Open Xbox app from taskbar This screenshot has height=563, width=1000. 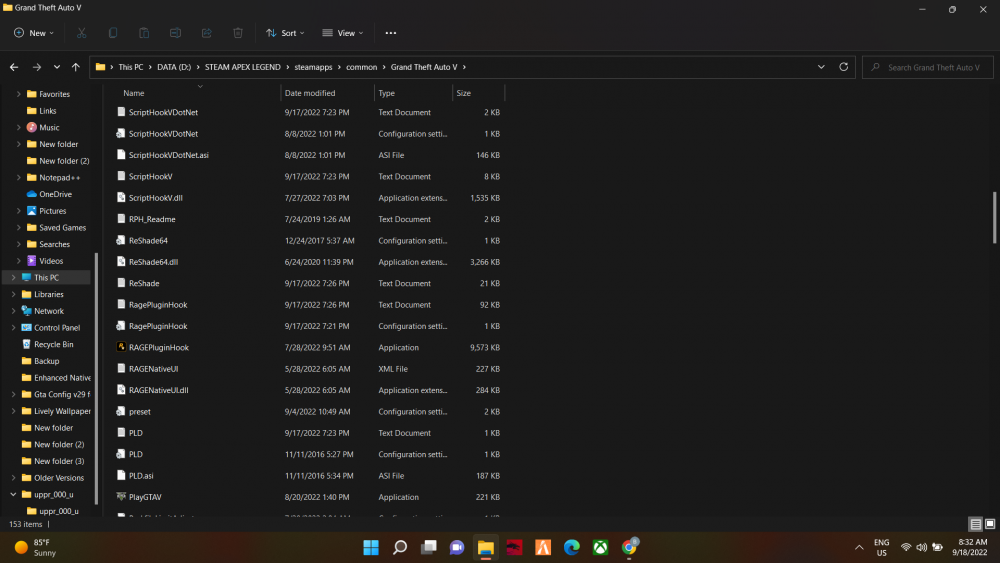(600, 547)
